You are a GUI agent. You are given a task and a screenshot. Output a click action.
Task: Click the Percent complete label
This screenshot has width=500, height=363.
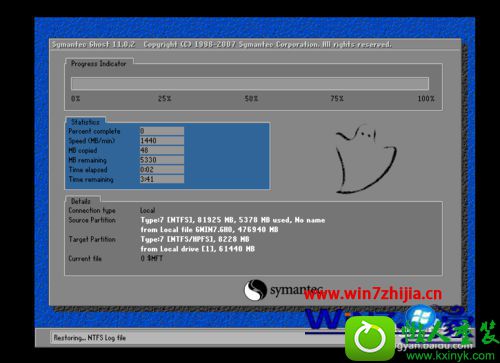94,131
